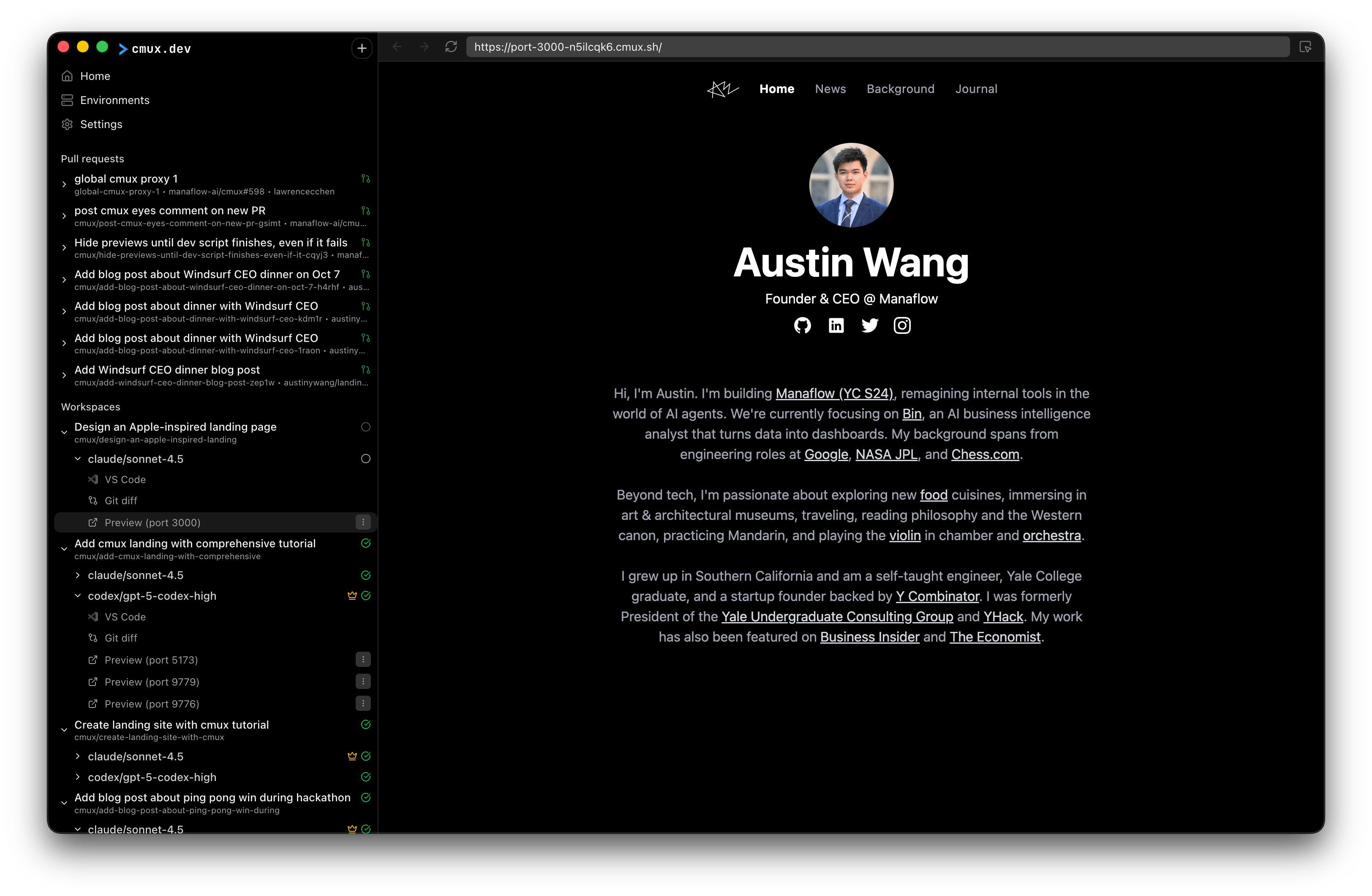Select the Environments sidebar icon
This screenshot has width=1372, height=896.
[x=67, y=99]
